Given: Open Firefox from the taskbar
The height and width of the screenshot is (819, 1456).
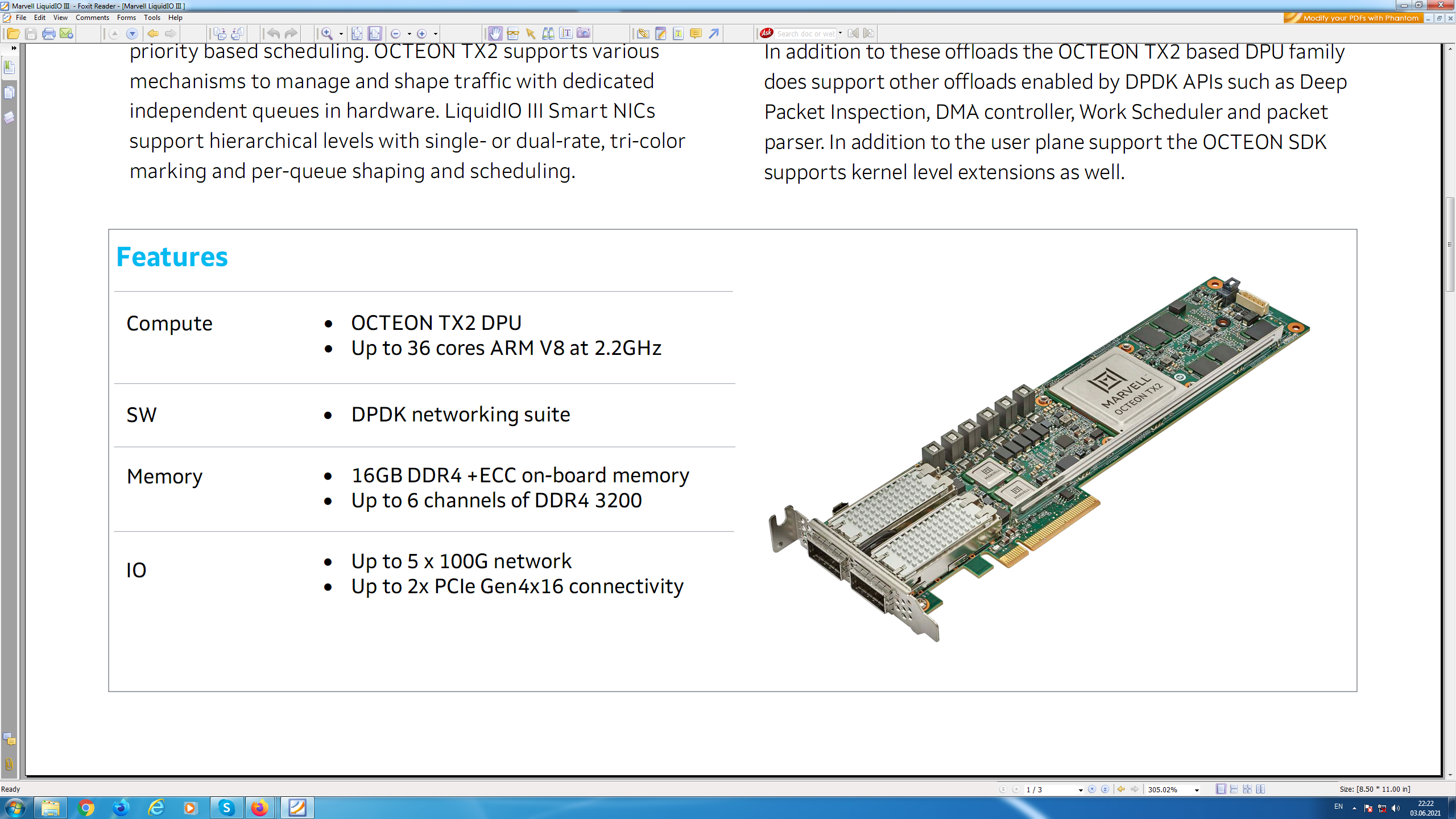Looking at the screenshot, I should point(260,808).
